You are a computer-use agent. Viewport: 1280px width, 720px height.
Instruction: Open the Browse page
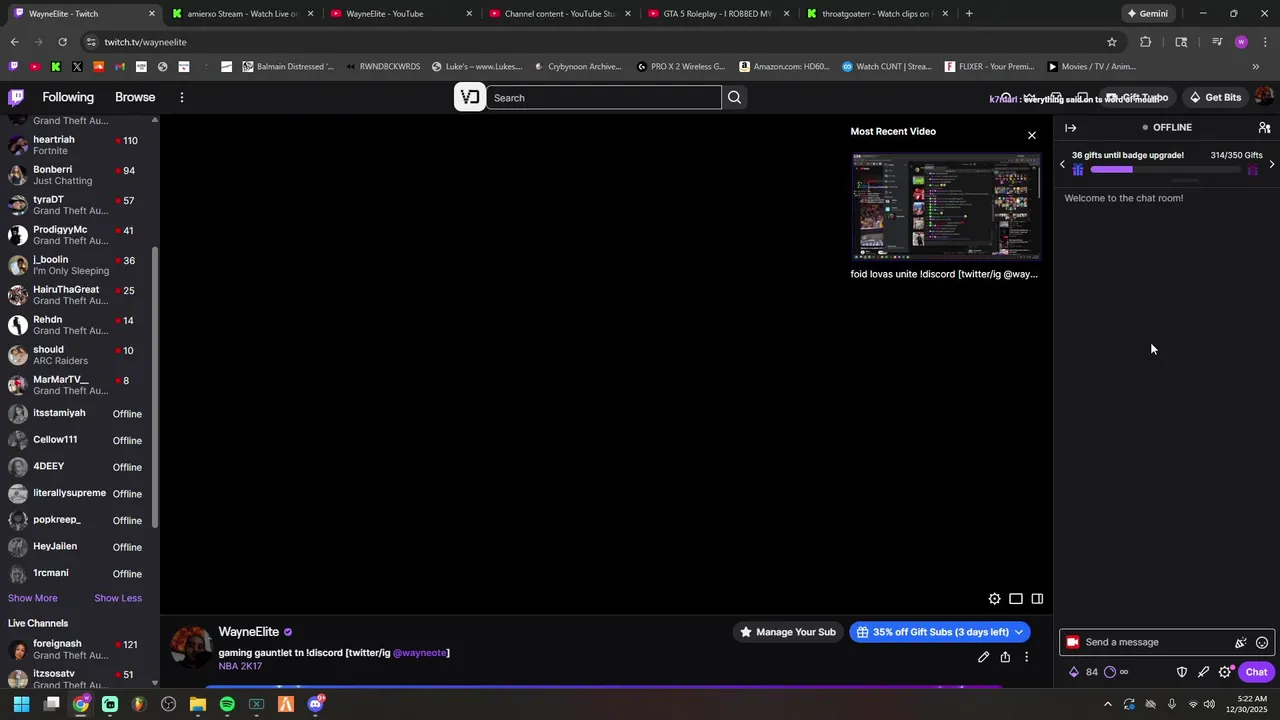(135, 97)
